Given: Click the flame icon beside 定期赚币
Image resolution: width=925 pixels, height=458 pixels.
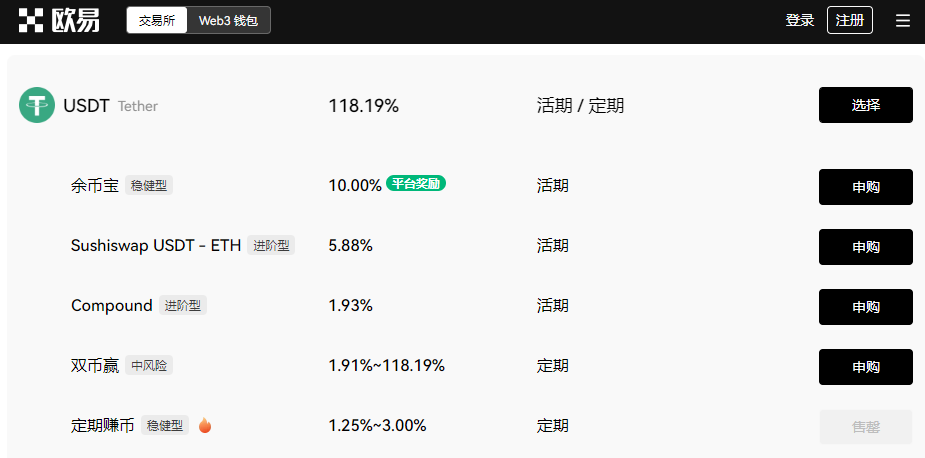Looking at the screenshot, I should pos(205,425).
